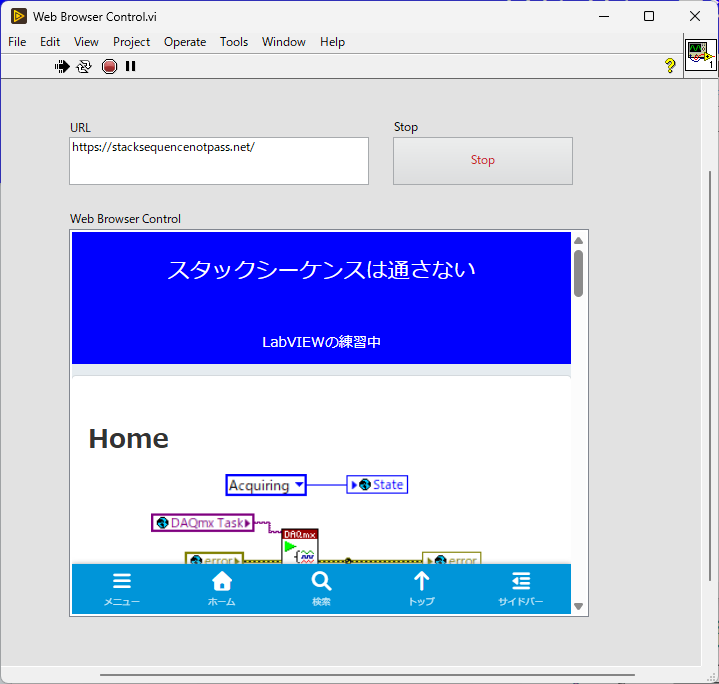The image size is (719, 684).
Task: Click the DAQmx Task global variable node
Action: tap(202, 523)
